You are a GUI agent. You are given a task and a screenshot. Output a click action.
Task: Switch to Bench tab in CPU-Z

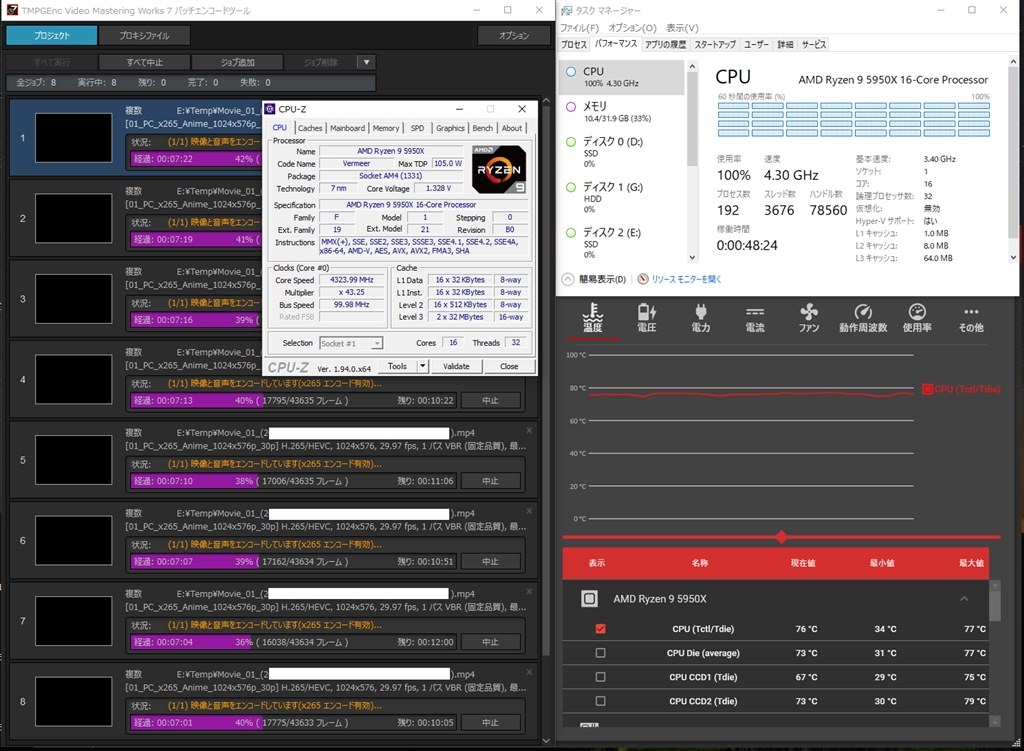tap(482, 128)
